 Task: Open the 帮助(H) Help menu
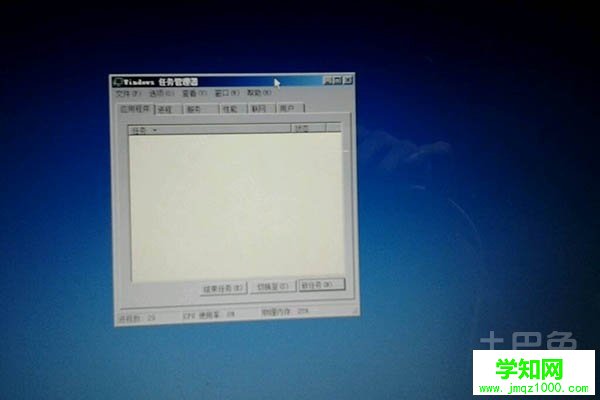tap(259, 92)
